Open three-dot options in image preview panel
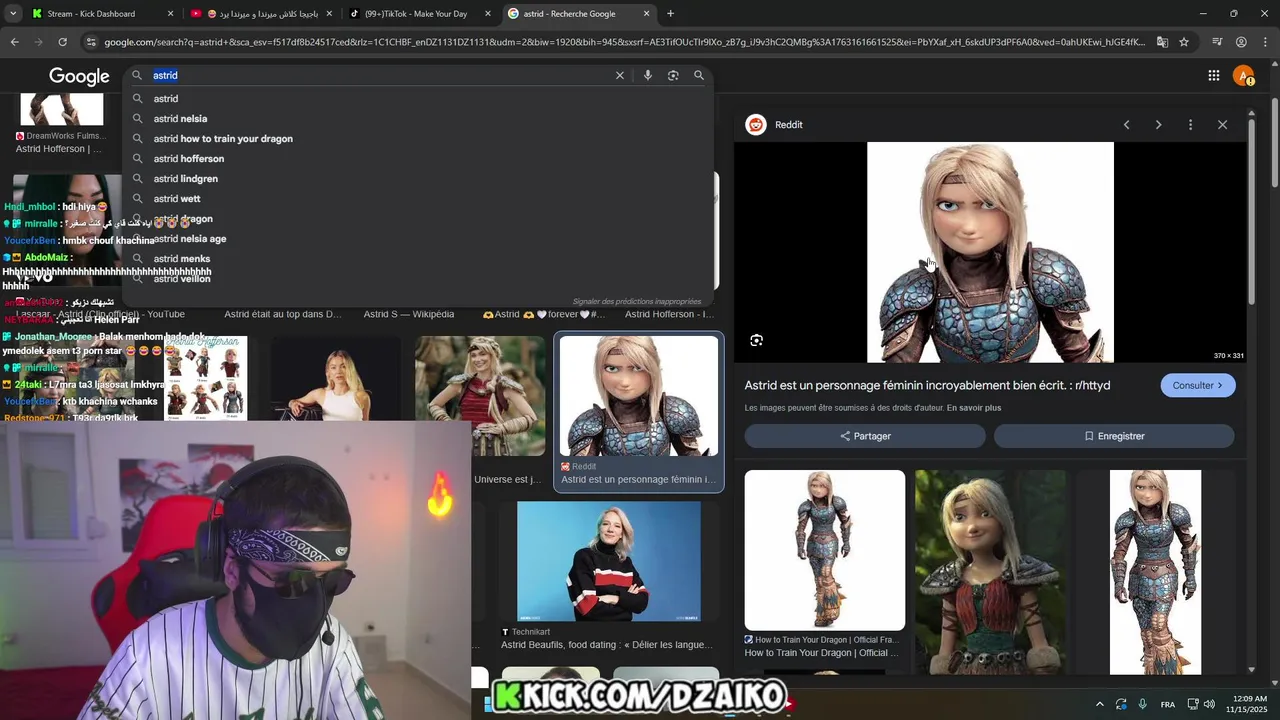Image resolution: width=1280 pixels, height=720 pixels. tap(1190, 125)
